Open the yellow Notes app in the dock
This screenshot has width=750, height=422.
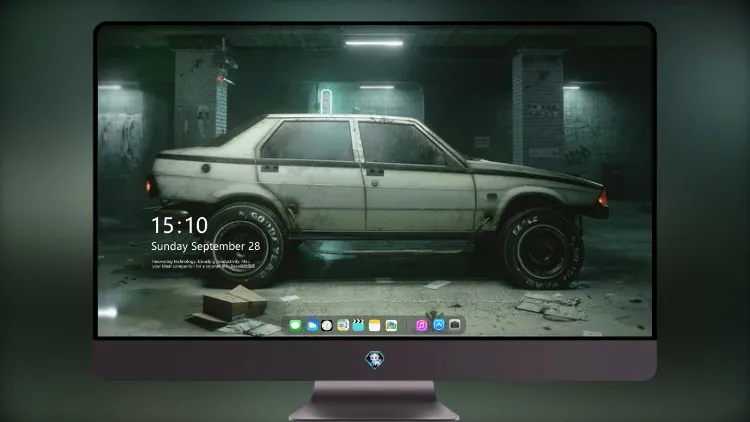375,326
